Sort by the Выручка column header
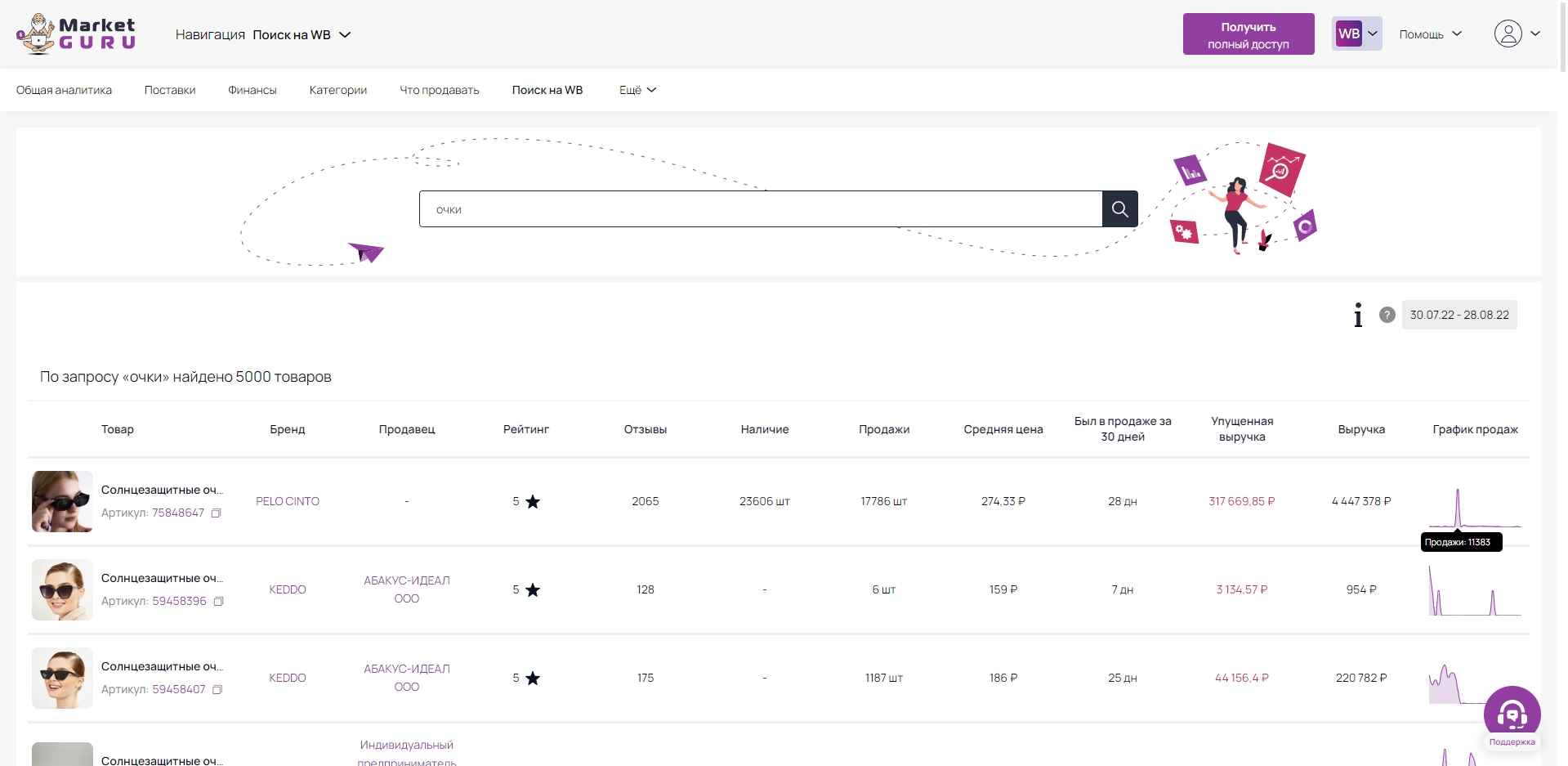The image size is (1568, 766). tap(1361, 429)
